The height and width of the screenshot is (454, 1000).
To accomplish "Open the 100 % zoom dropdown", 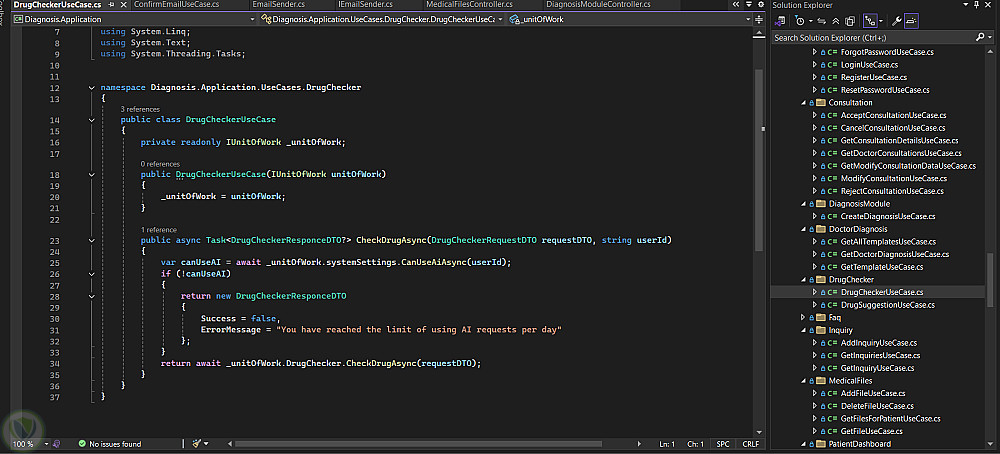I will click(47, 443).
